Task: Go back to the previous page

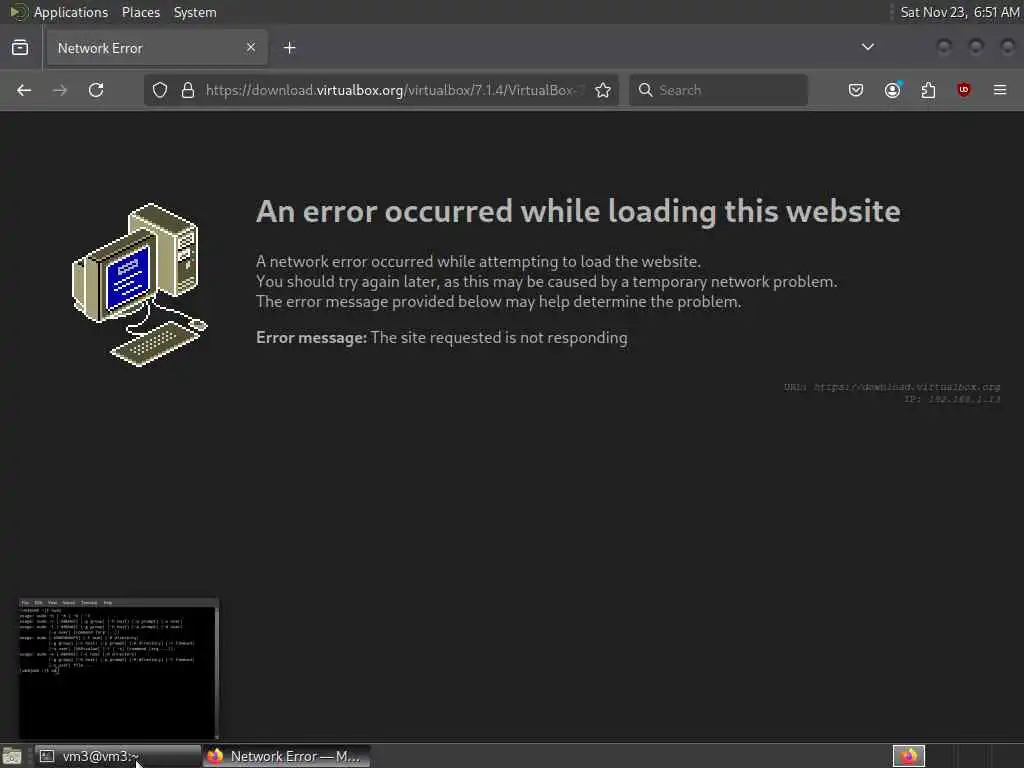Action: [24, 90]
